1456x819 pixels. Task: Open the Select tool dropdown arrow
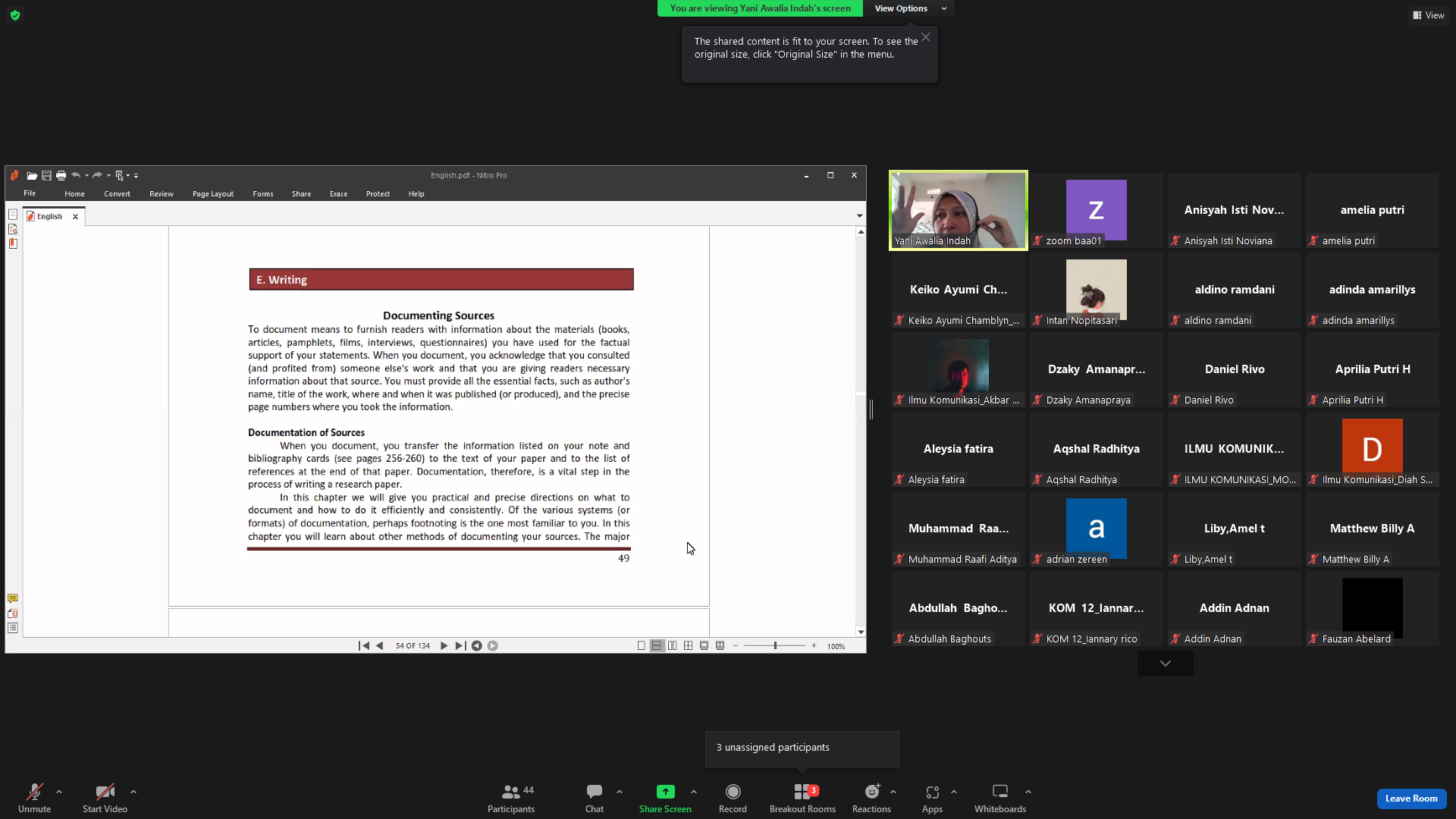tap(127, 175)
